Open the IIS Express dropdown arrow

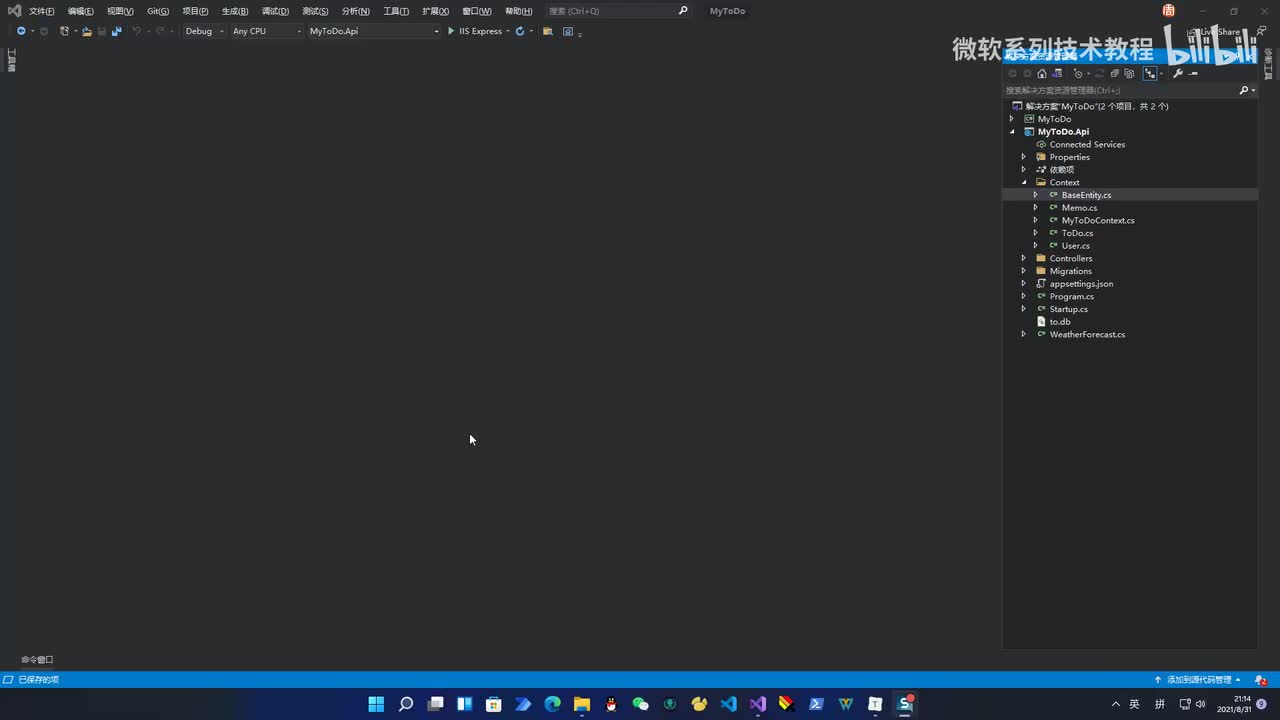point(508,31)
